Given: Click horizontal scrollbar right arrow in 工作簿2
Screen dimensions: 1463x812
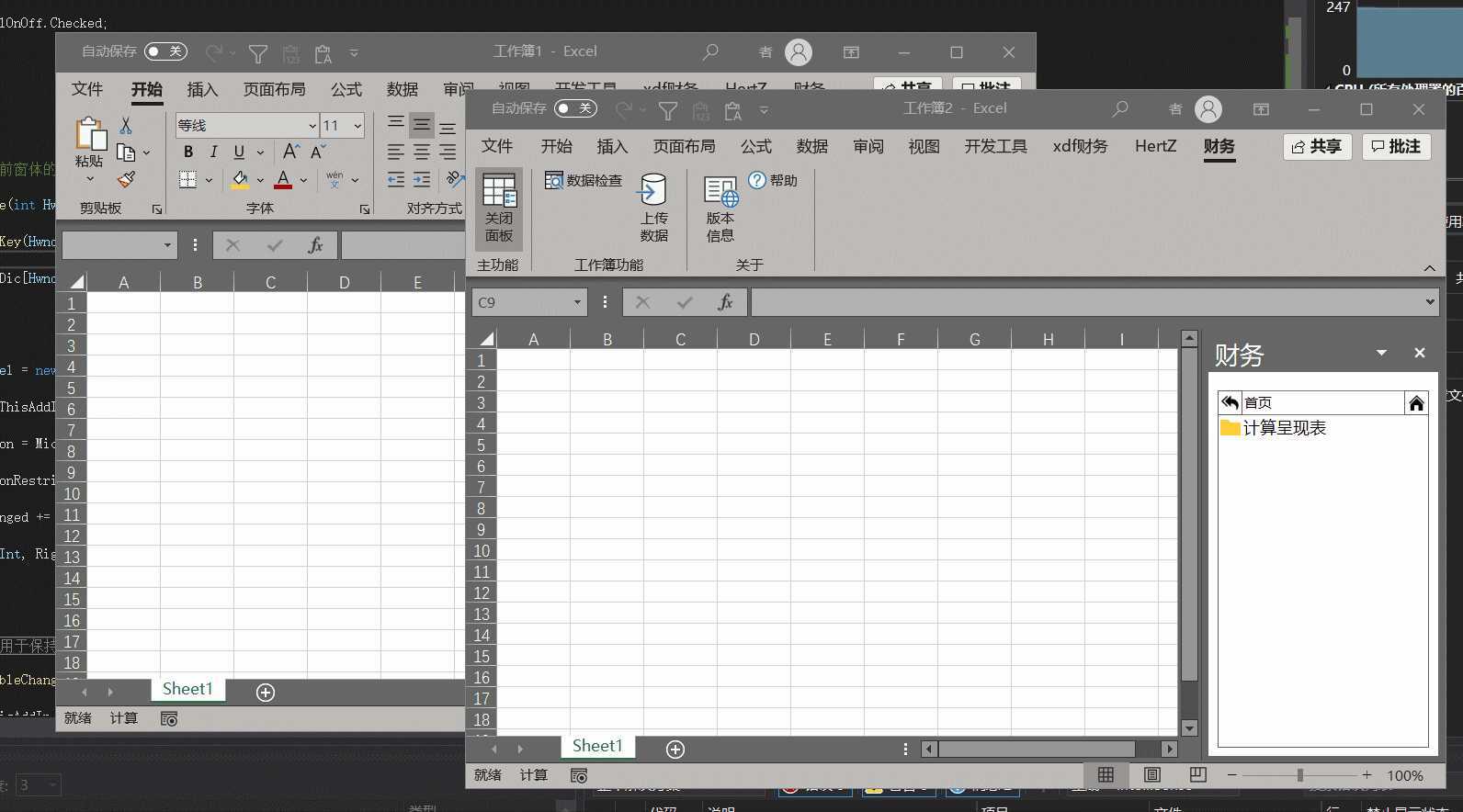Looking at the screenshot, I should point(1169,750).
